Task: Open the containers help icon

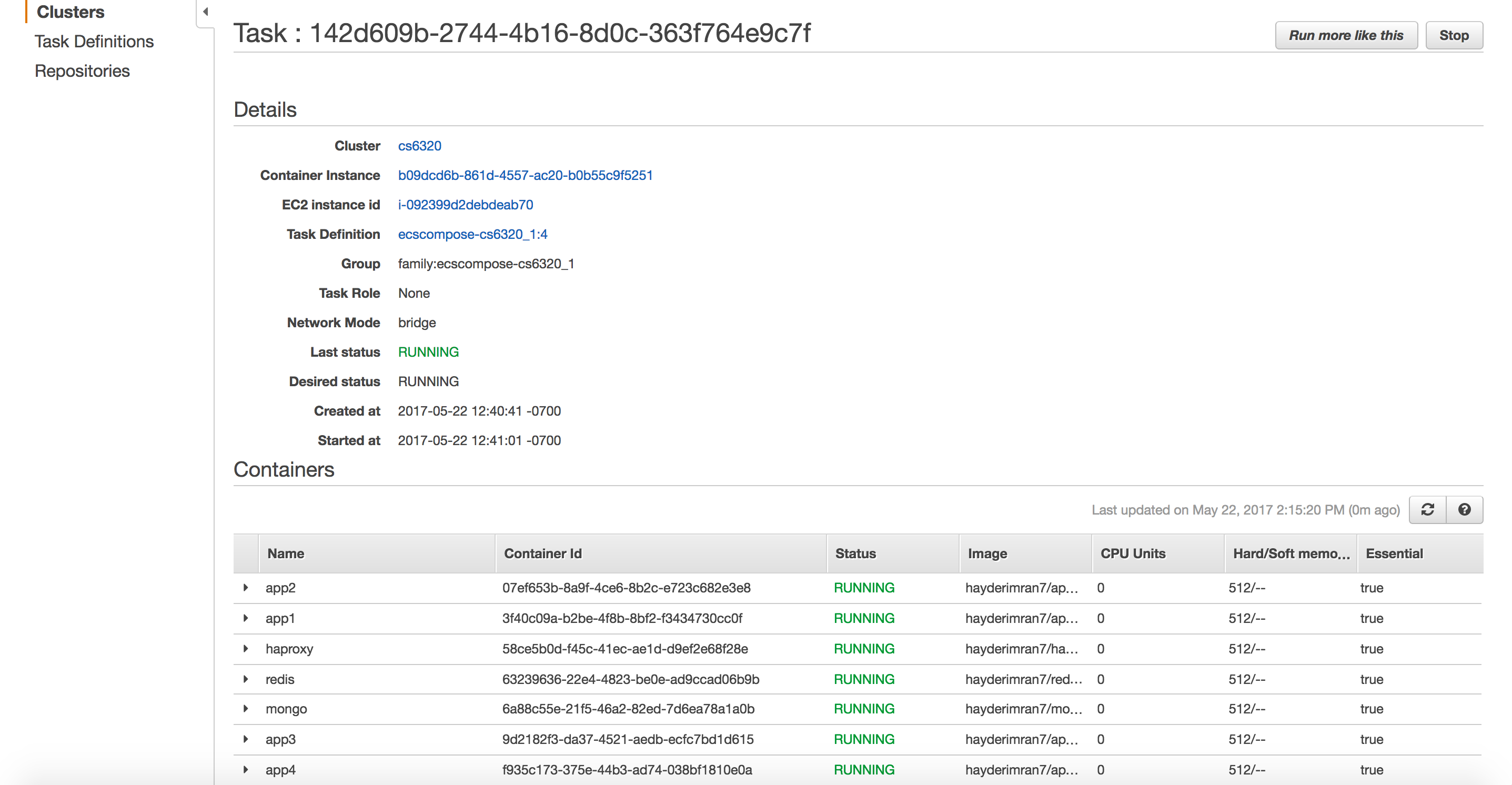Action: (x=1464, y=509)
